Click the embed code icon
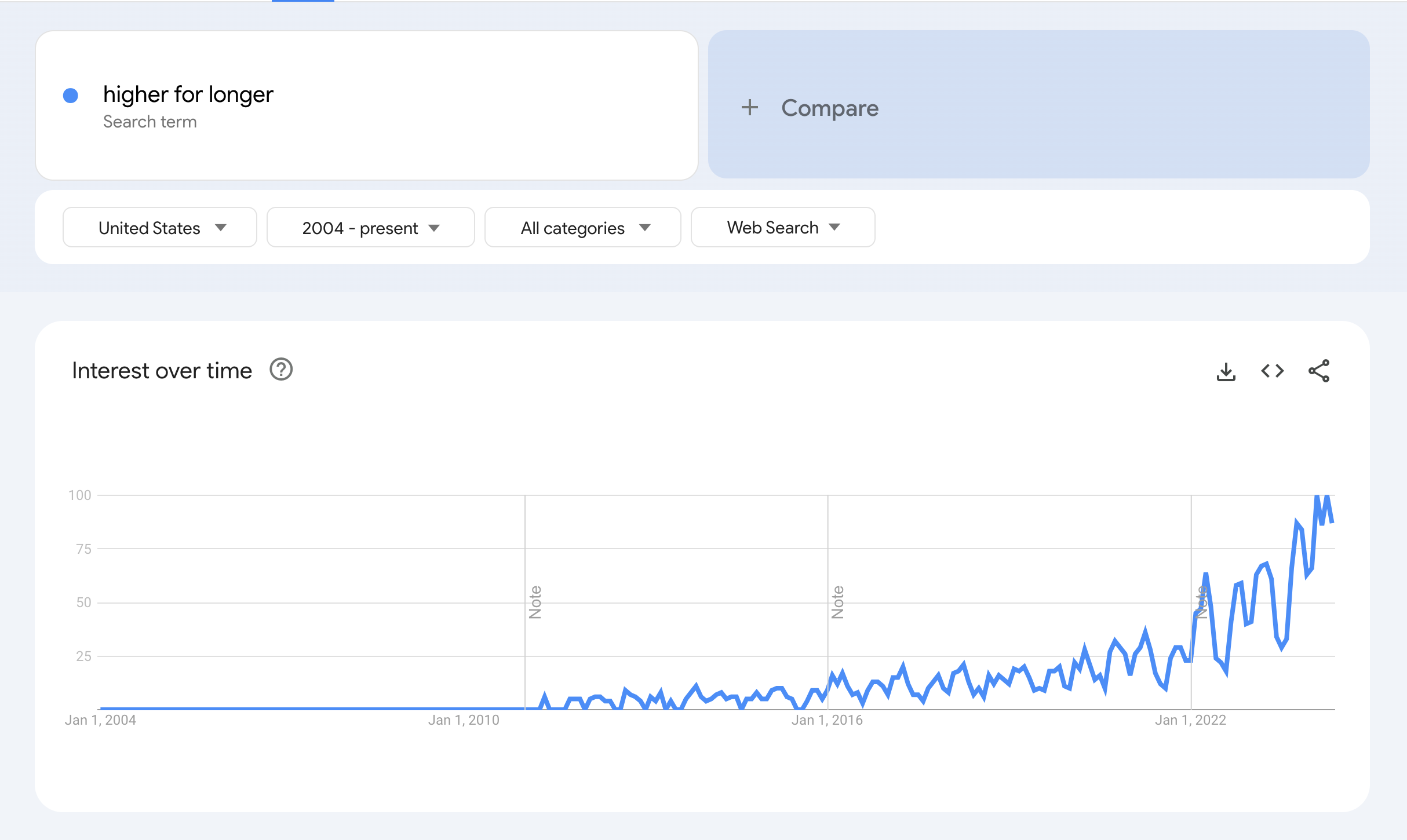 (x=1272, y=371)
